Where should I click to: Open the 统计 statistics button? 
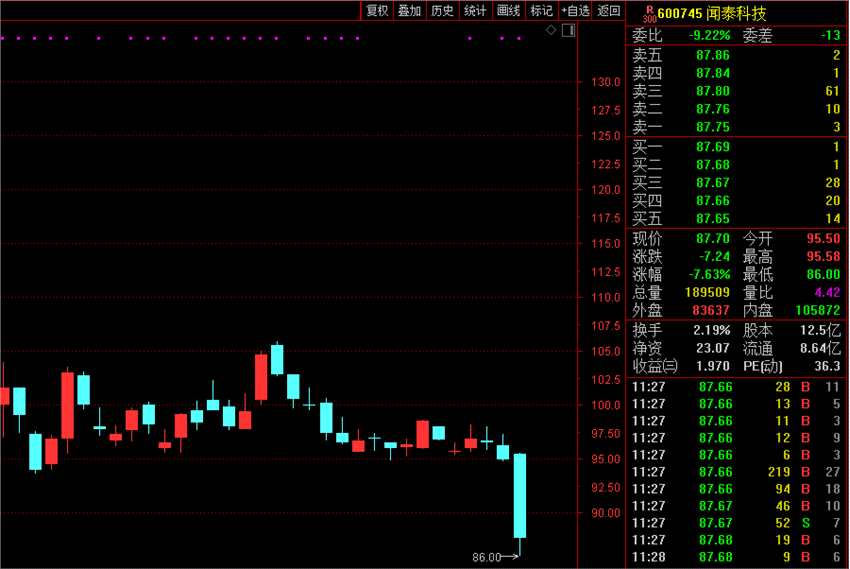475,10
